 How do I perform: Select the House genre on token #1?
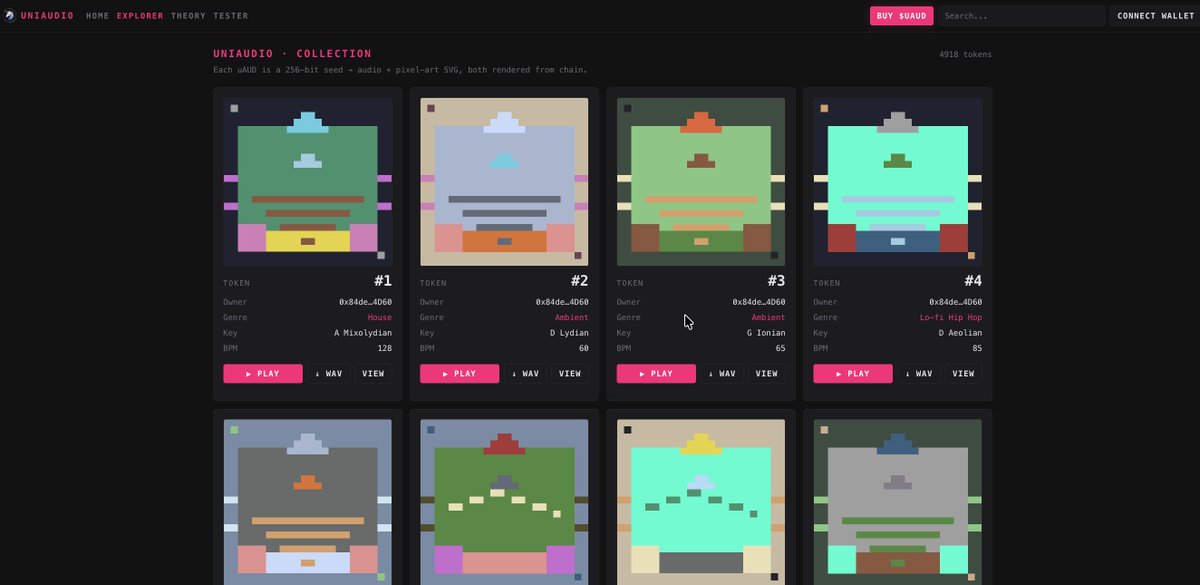[x=380, y=317]
